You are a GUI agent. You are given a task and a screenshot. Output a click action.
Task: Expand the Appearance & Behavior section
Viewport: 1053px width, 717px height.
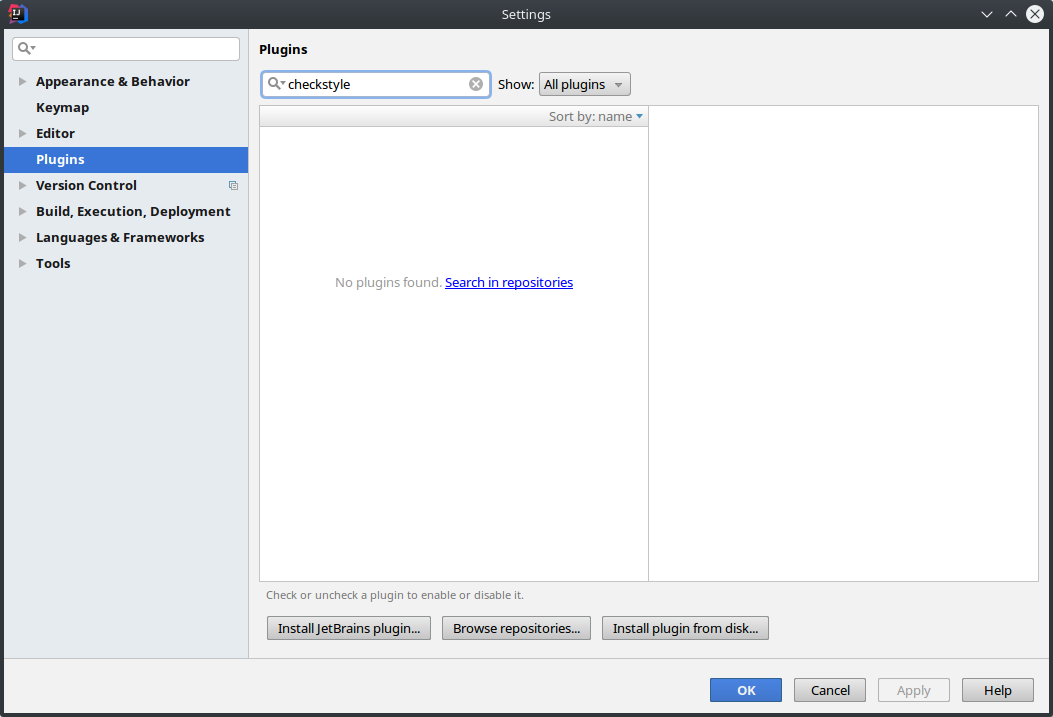tap(23, 82)
